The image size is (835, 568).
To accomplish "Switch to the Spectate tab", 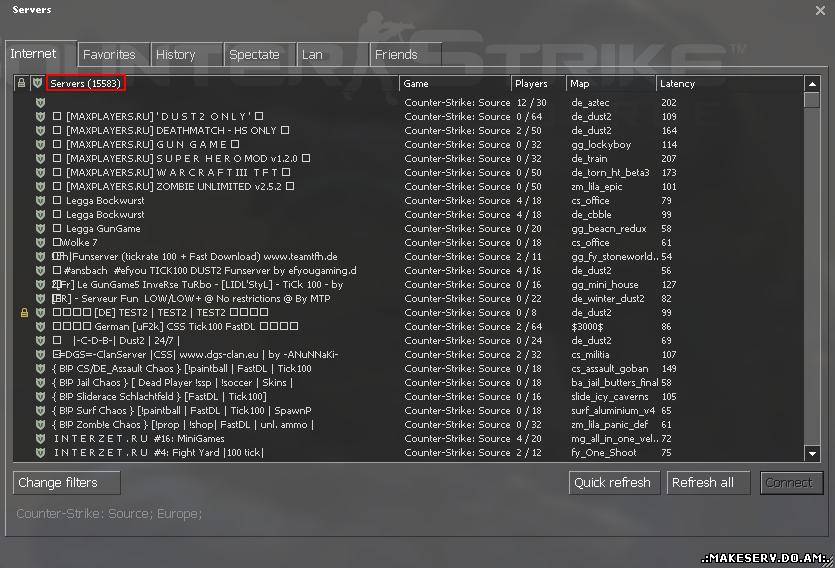I will pos(260,55).
